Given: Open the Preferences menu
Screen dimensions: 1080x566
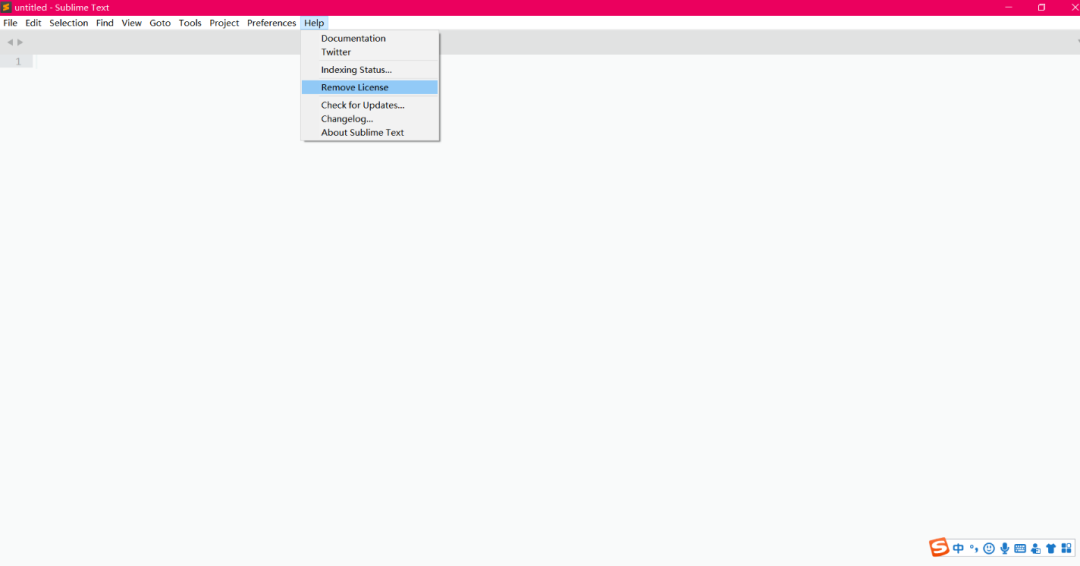Looking at the screenshot, I should pyautogui.click(x=271, y=23).
